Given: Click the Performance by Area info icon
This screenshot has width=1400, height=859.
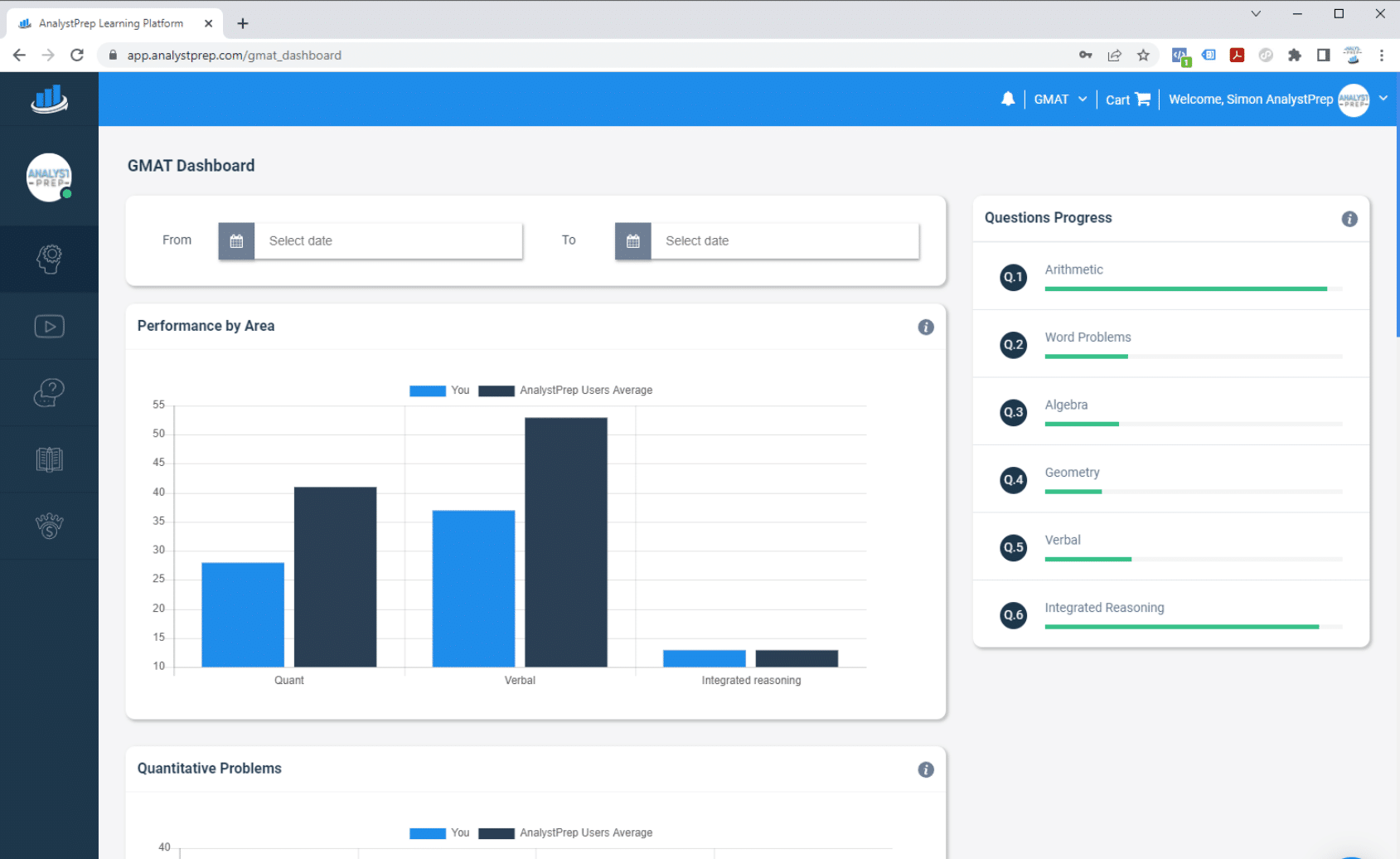Looking at the screenshot, I should pyautogui.click(x=925, y=327).
